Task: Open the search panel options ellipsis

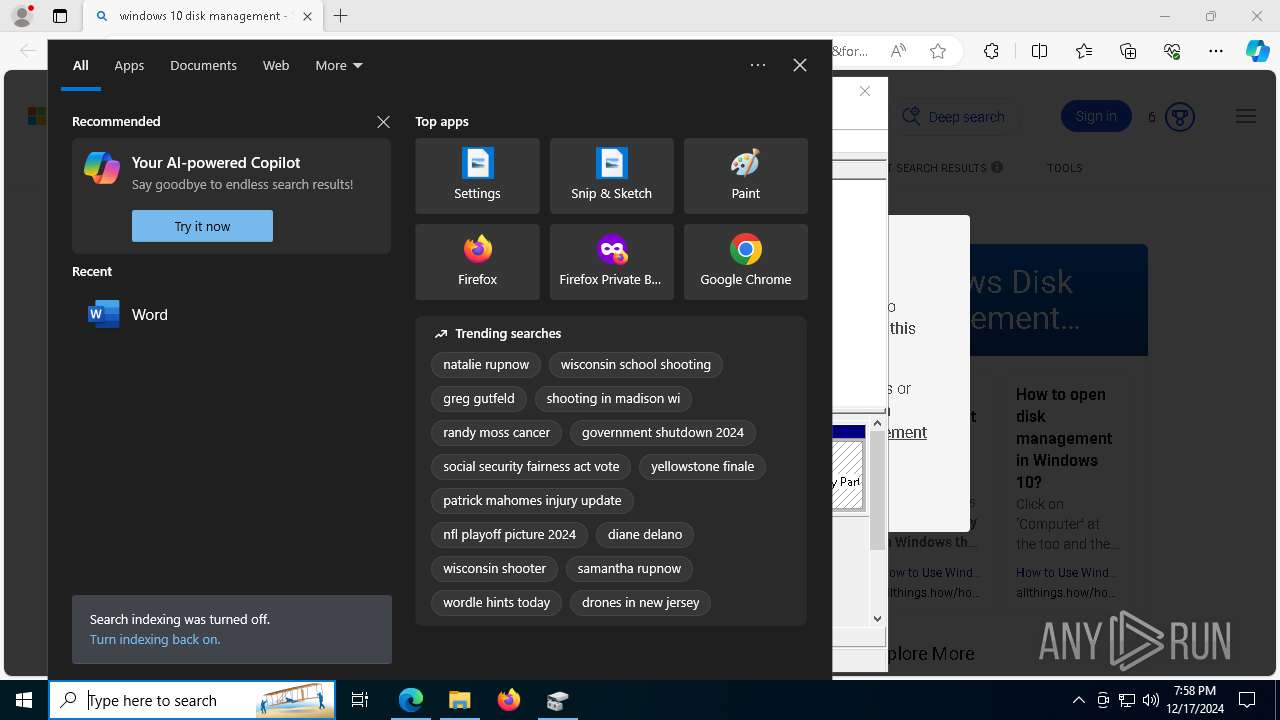Action: [x=758, y=65]
